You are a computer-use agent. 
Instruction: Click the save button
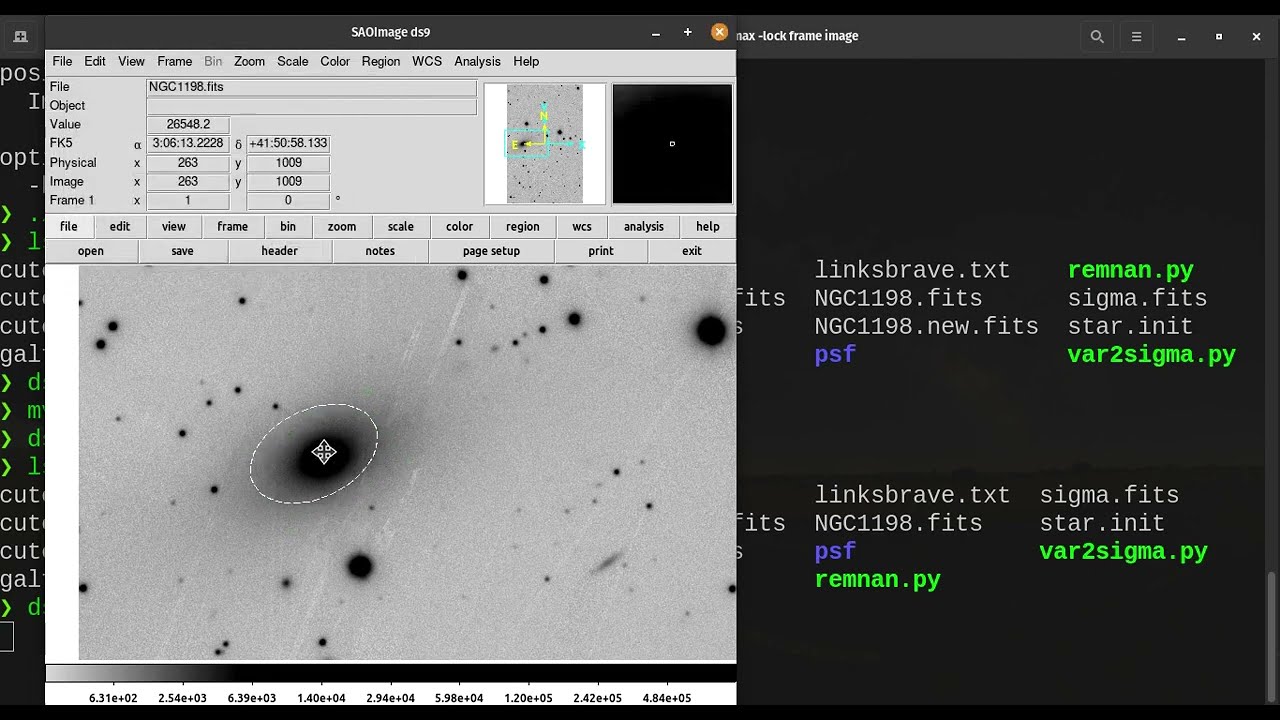182,251
